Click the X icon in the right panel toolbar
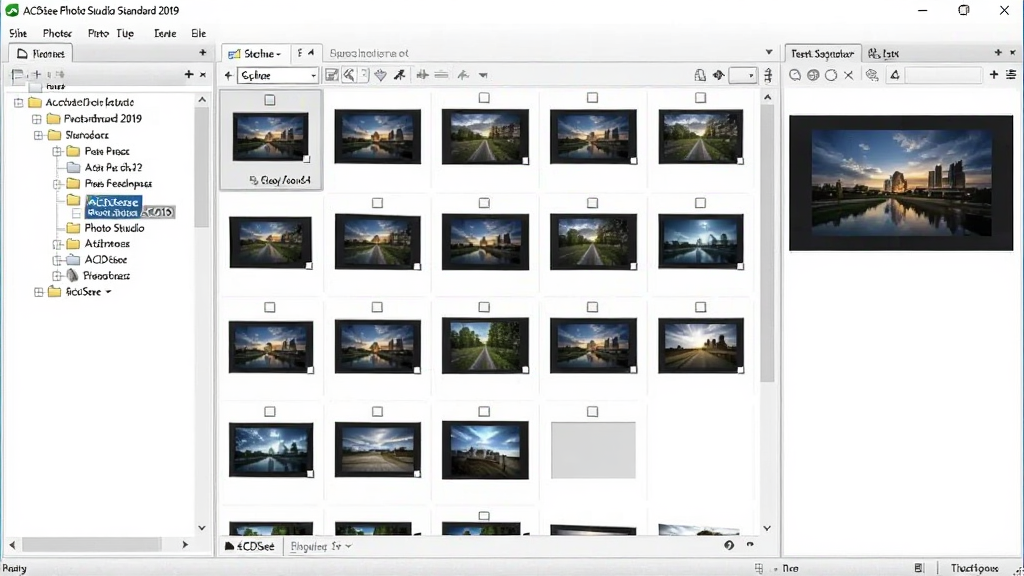1024x576 pixels. 849,75
